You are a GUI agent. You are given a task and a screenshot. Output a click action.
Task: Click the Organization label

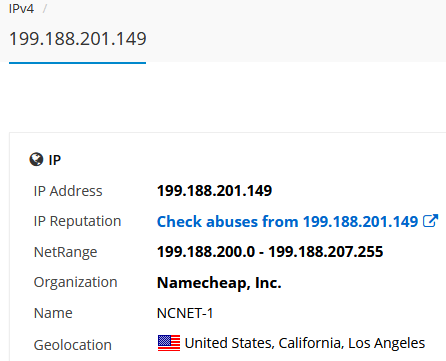[76, 283]
